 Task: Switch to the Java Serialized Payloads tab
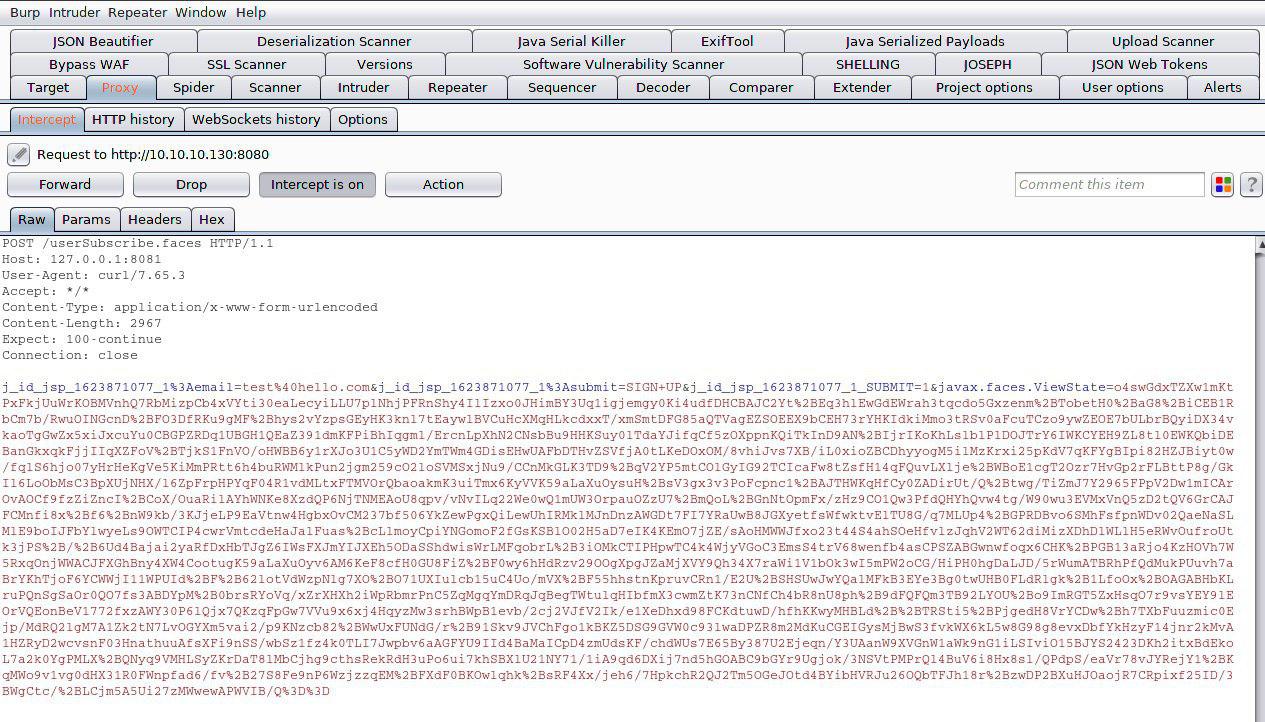[x=925, y=41]
